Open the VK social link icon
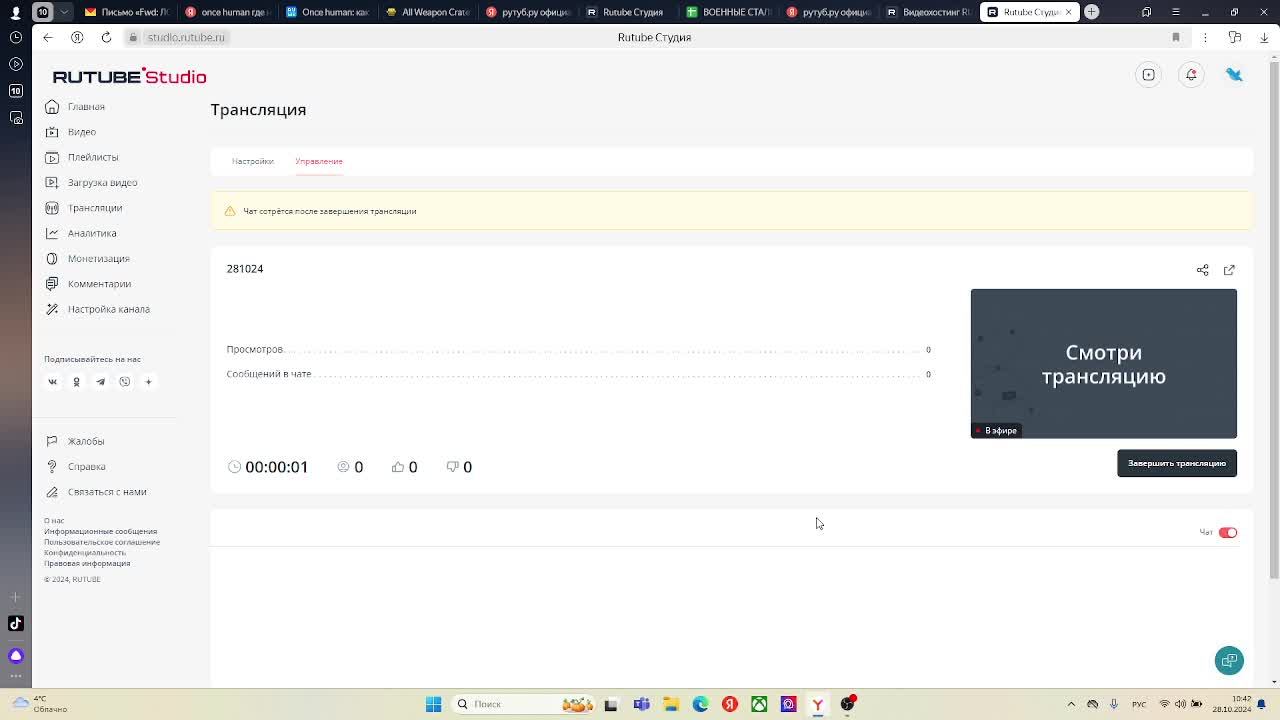 (53, 382)
